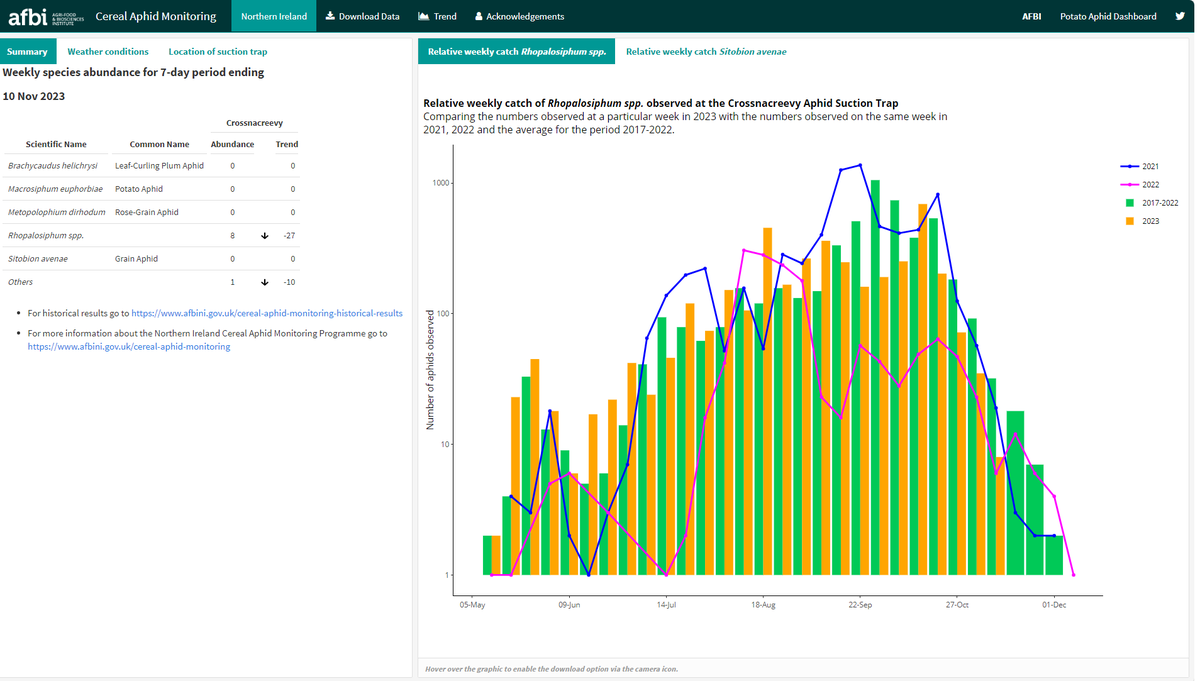Open the Weather conditions tab
This screenshot has width=1200, height=681.
click(107, 51)
